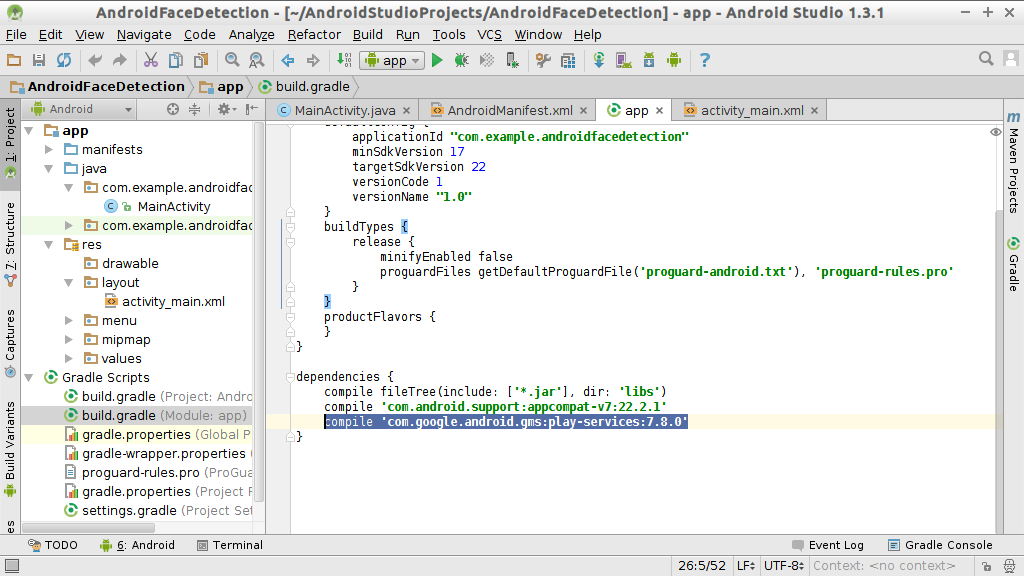Viewport: 1024px width, 576px height.
Task: Open the SDK Manager icon
Action: [x=649, y=61]
